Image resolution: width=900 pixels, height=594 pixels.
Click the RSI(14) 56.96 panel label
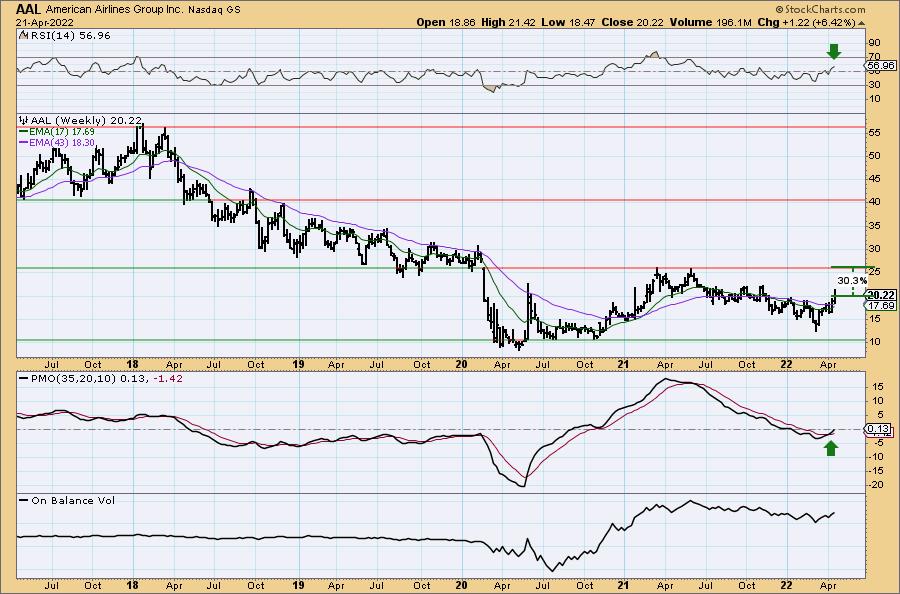click(69, 36)
